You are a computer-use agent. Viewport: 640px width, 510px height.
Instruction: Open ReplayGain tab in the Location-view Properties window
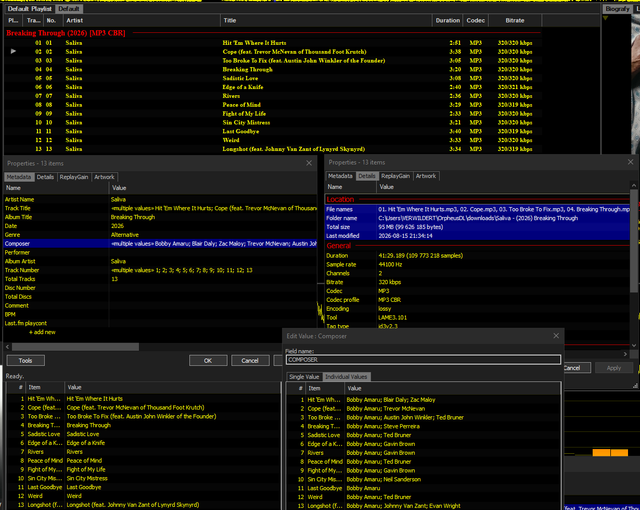[x=396, y=176]
